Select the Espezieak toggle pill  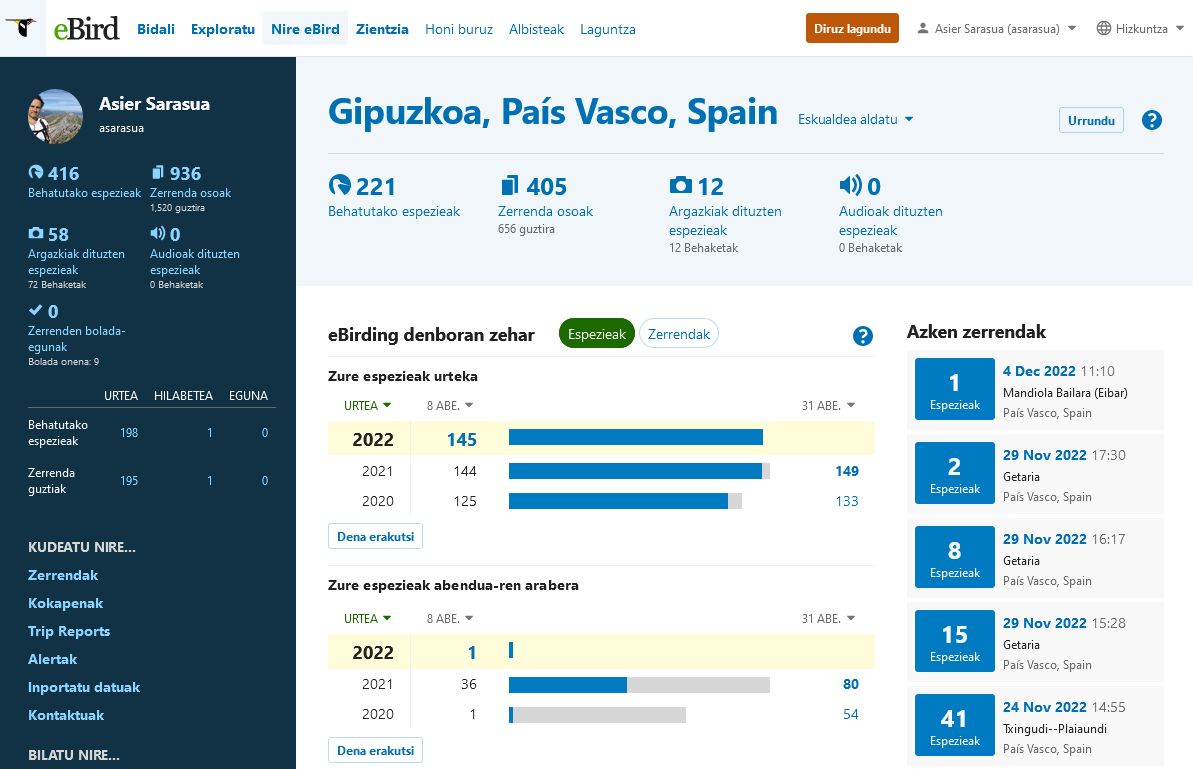[596, 333]
